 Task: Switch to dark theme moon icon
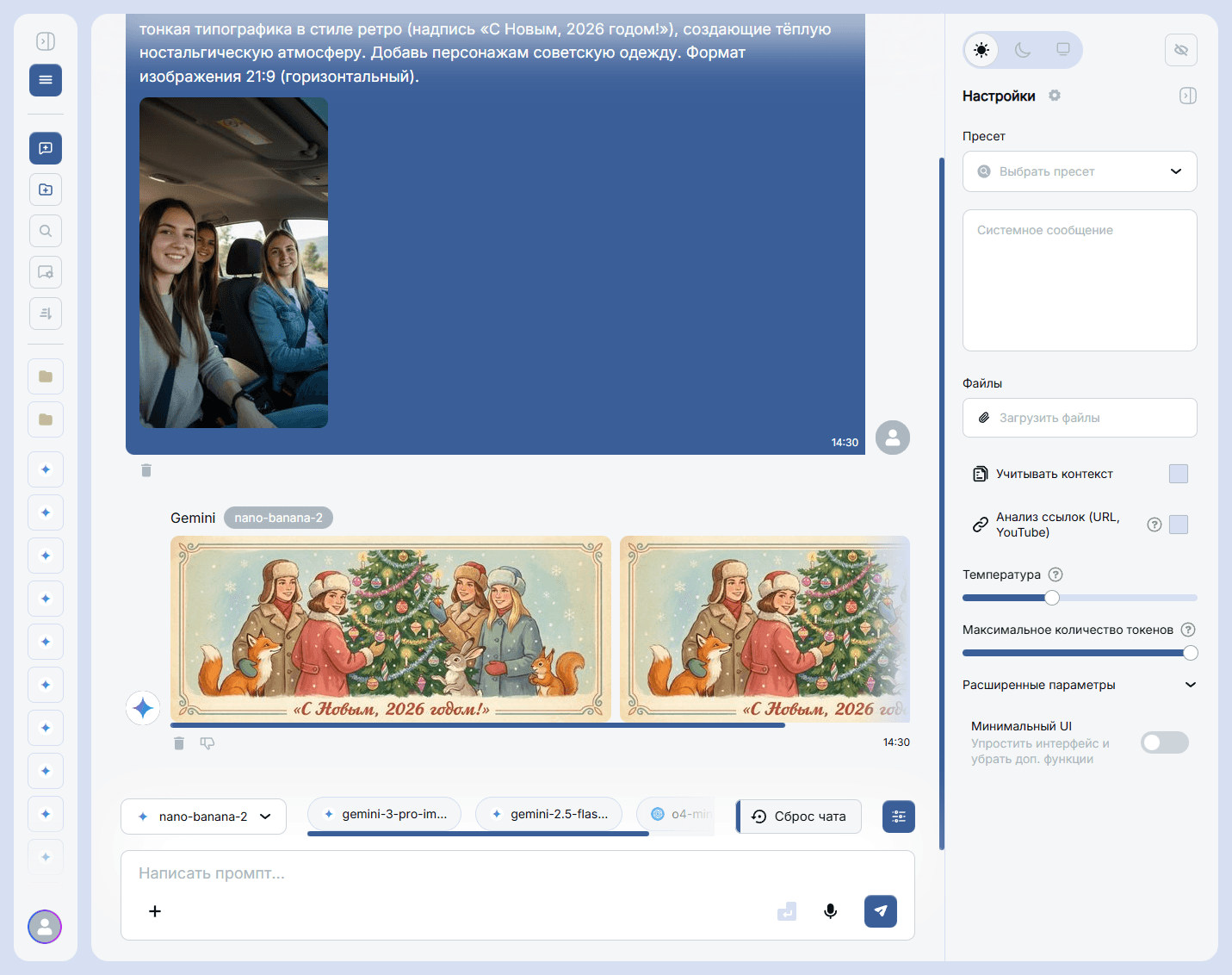coord(1022,50)
